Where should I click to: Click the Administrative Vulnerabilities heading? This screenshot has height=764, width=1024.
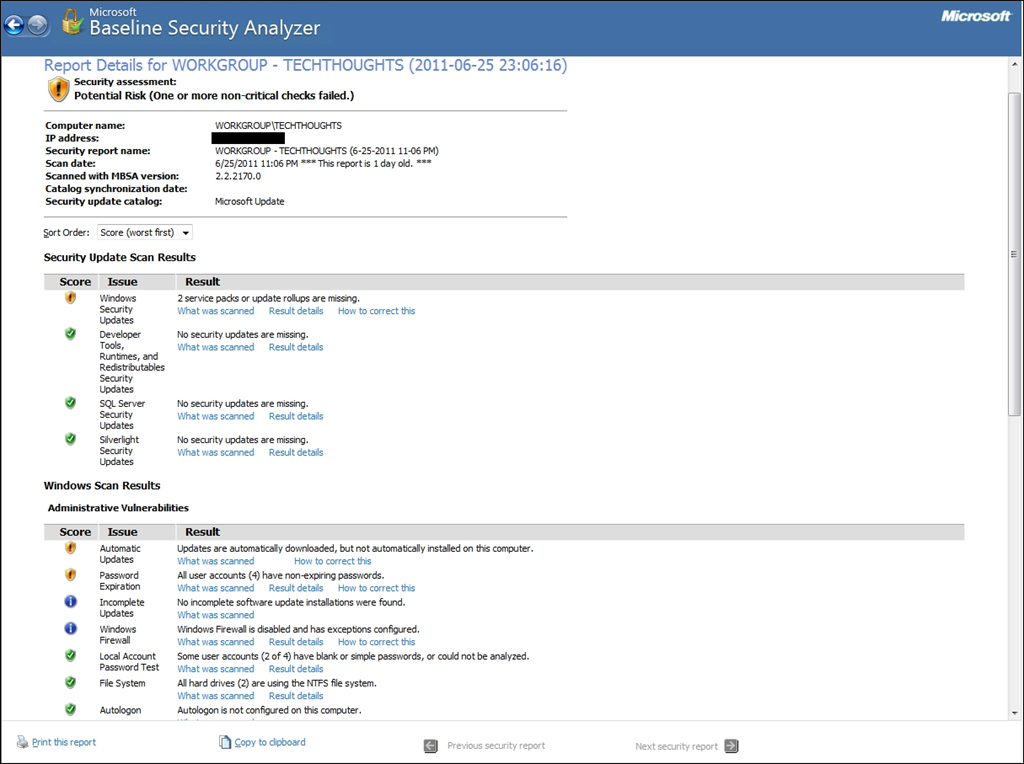click(x=118, y=507)
